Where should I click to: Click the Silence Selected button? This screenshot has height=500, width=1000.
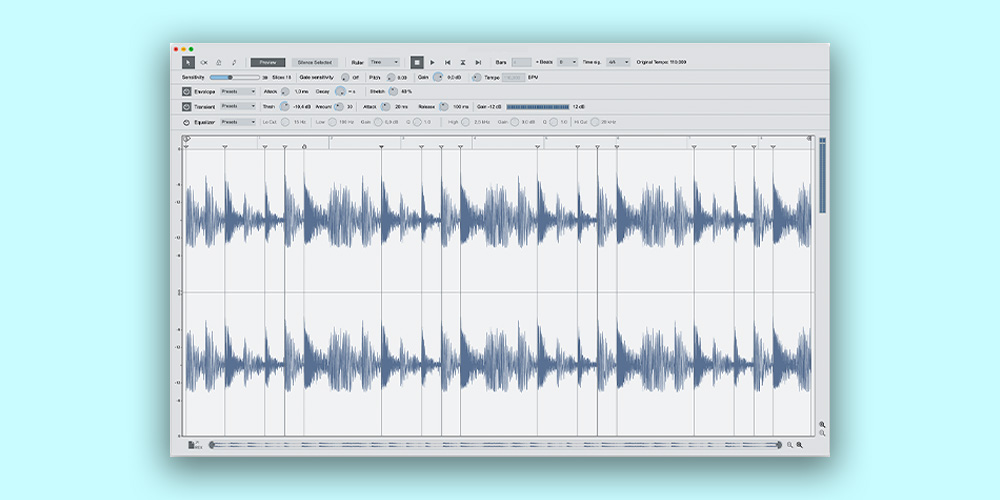click(314, 62)
